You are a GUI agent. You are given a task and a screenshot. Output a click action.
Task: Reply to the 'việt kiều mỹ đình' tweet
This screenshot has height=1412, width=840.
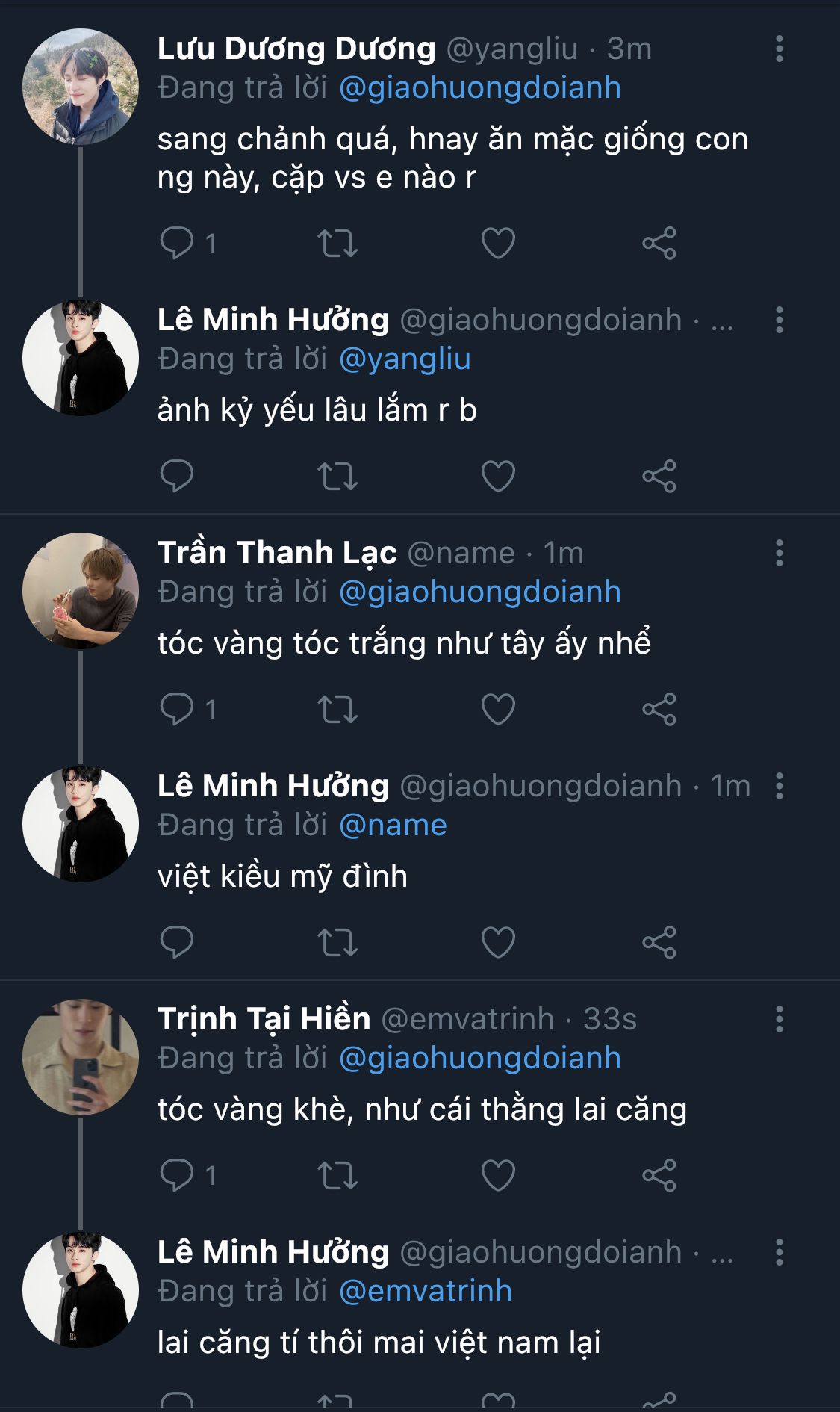pos(177,942)
